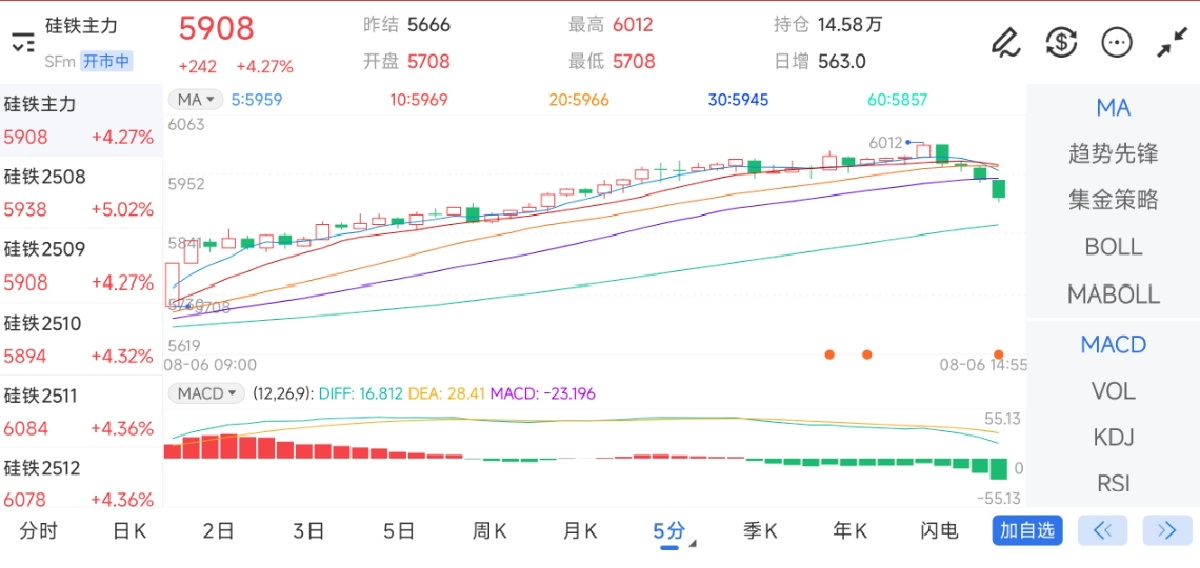Tap the first orange event marker dot
The image size is (1200, 568).
coord(828,354)
